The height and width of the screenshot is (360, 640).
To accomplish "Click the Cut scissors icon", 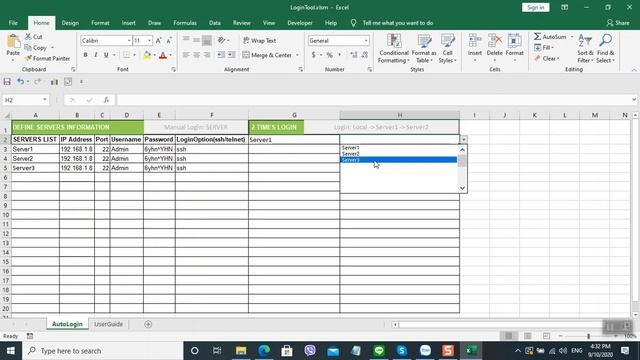I will [x=28, y=37].
